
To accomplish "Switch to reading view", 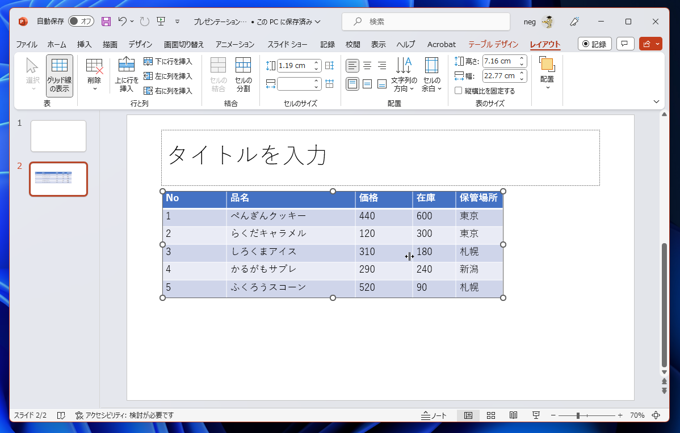I will pos(513,415).
